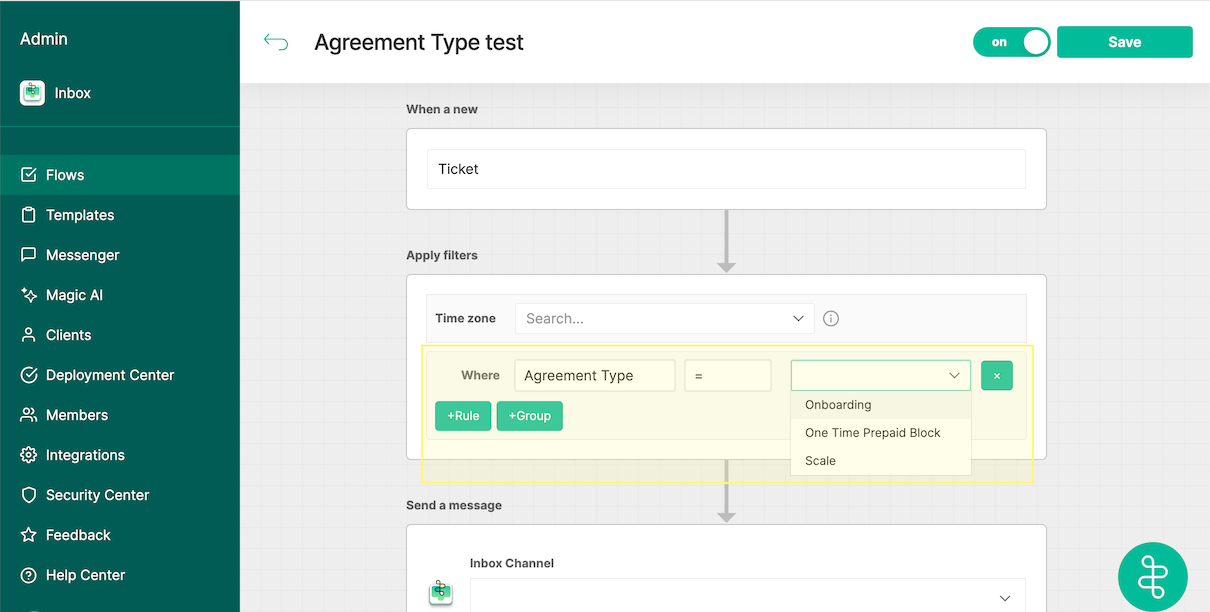The image size is (1210, 612).
Task: Select the Scale option
Action: tap(820, 461)
